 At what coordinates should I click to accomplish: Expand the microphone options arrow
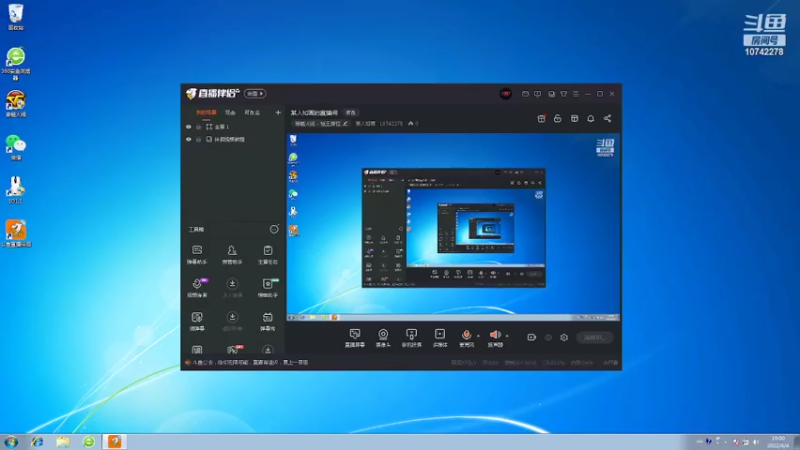click(x=479, y=336)
